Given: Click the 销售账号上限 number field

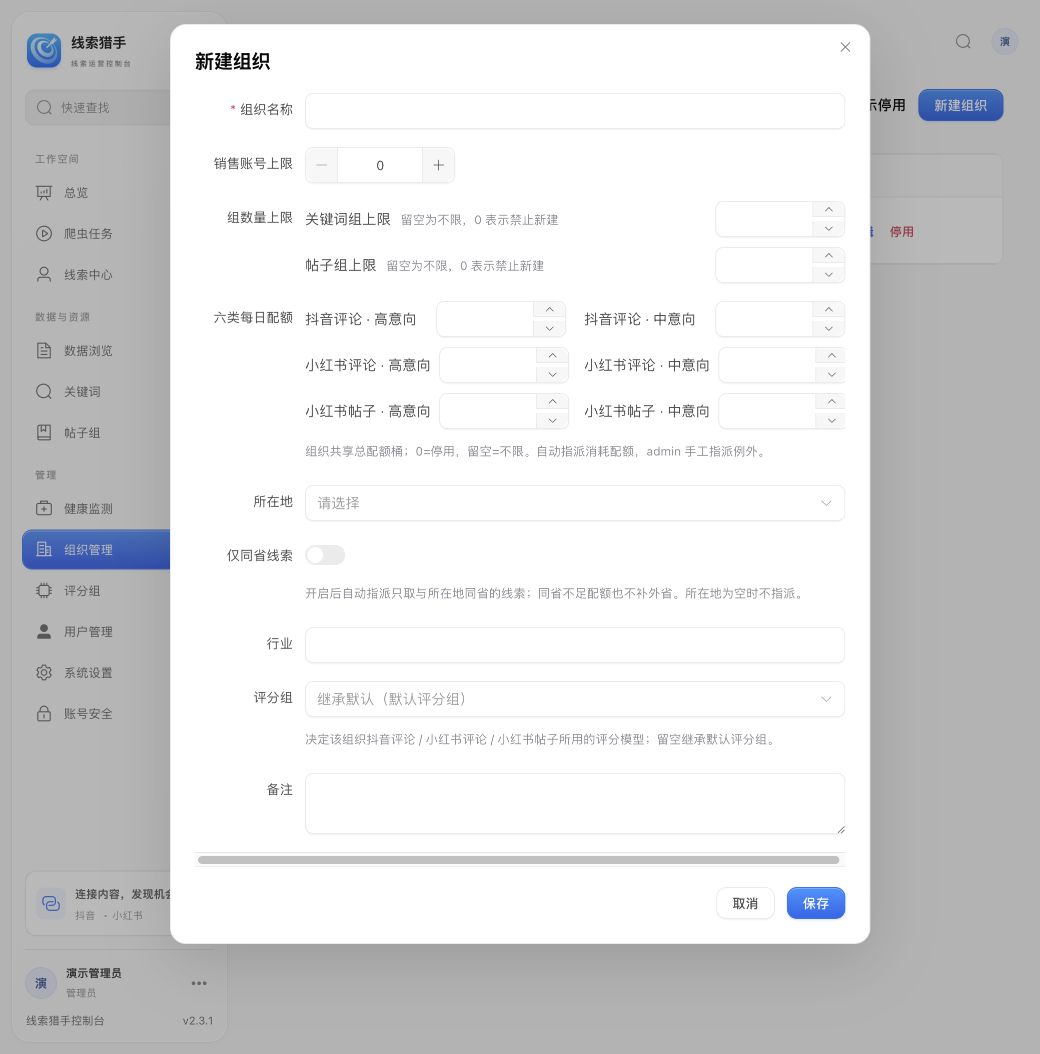Looking at the screenshot, I should pyautogui.click(x=380, y=165).
